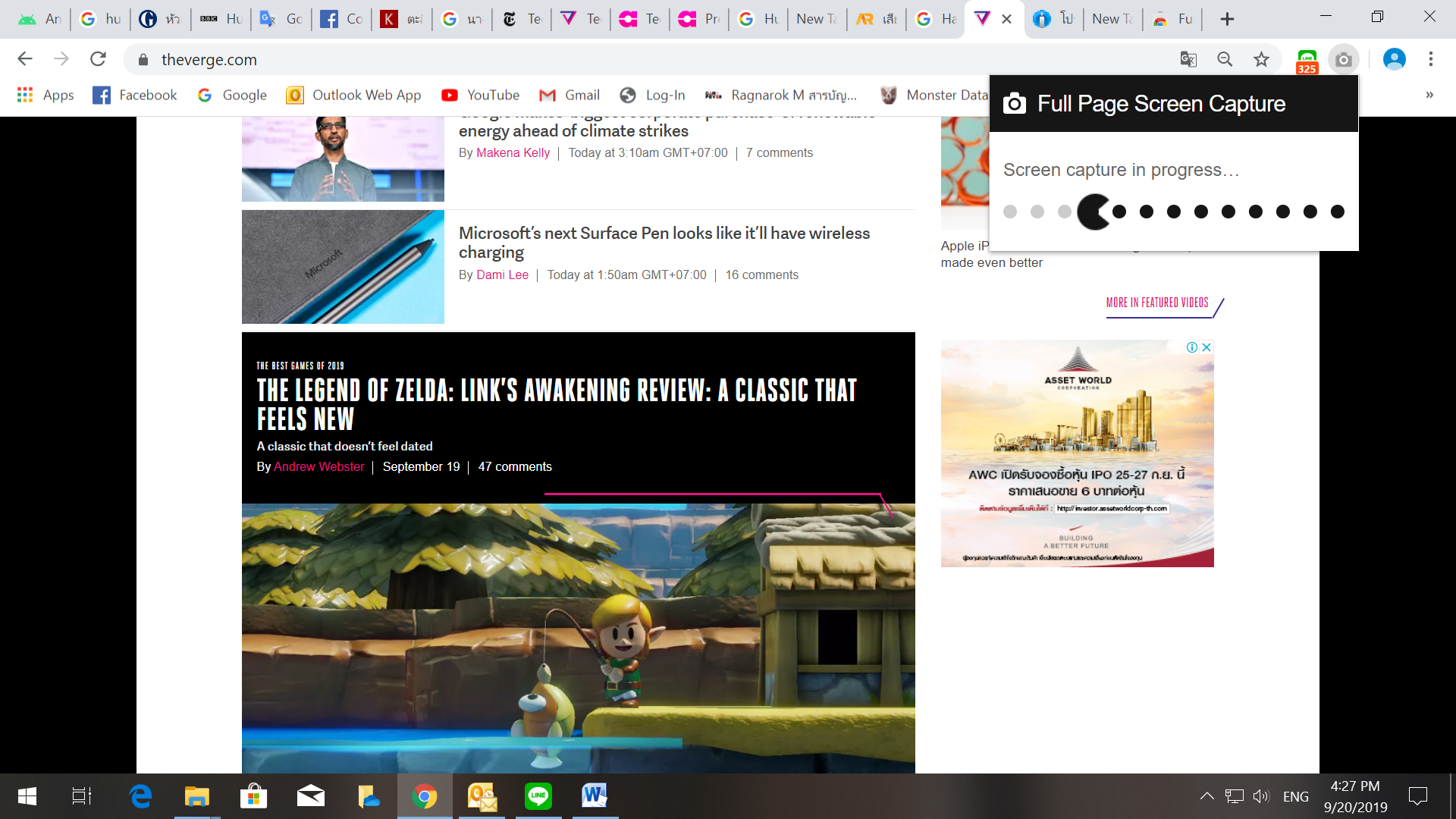Open the Google Translate page icon

click(1188, 59)
